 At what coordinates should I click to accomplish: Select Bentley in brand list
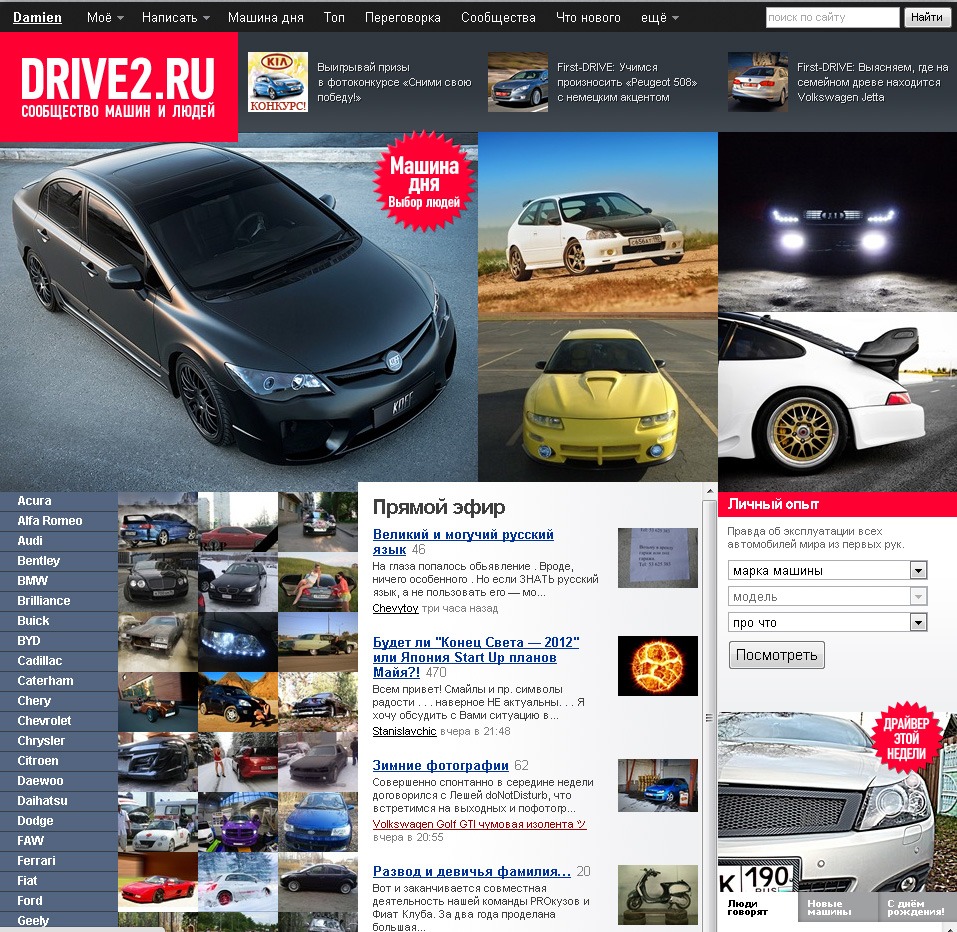[x=38, y=561]
